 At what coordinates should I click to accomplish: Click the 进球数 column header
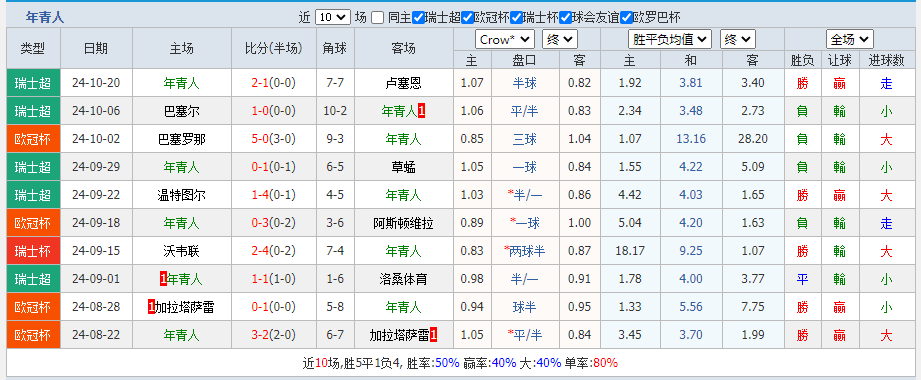[887, 60]
